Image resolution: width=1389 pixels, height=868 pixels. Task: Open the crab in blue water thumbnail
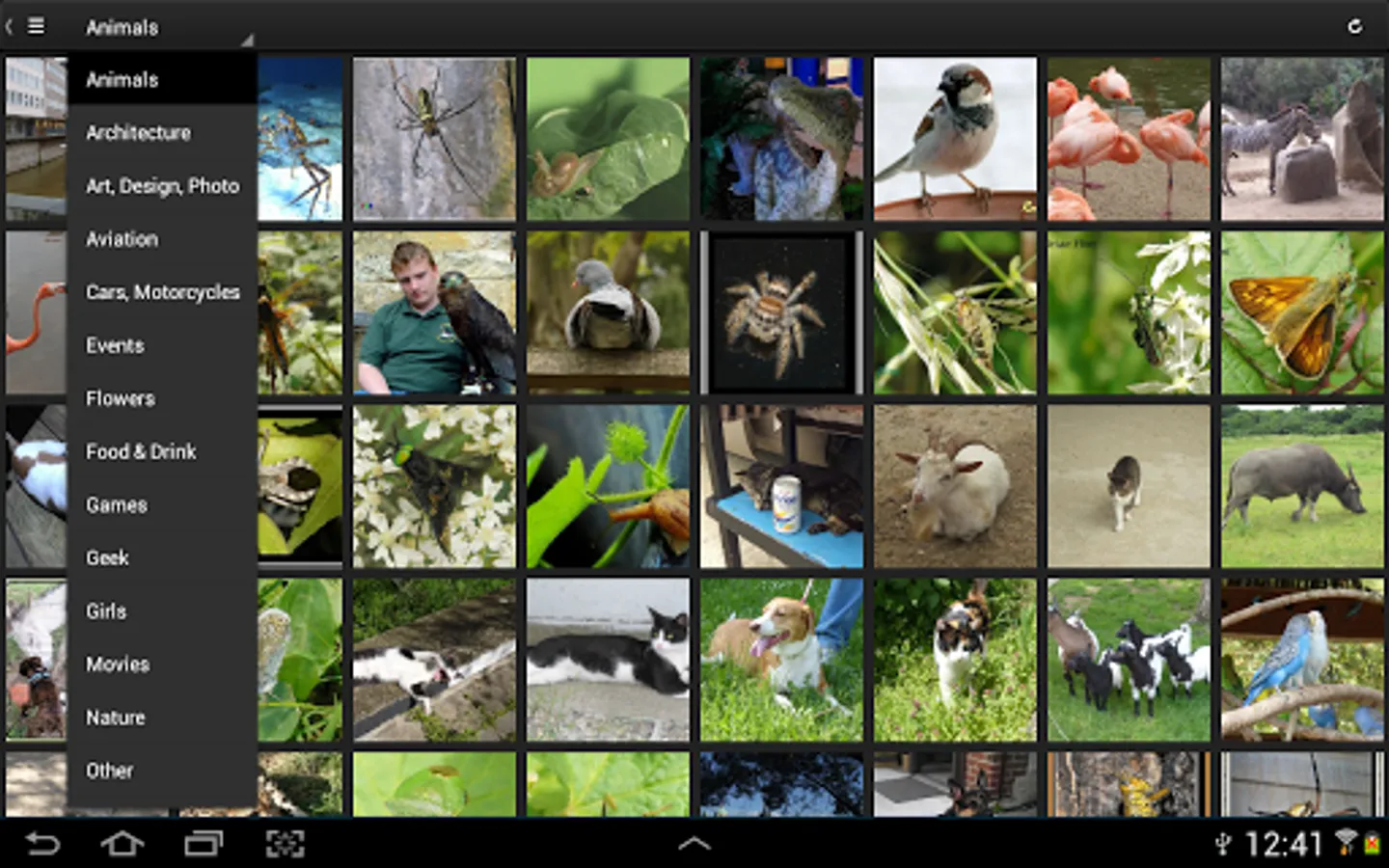tap(300, 139)
